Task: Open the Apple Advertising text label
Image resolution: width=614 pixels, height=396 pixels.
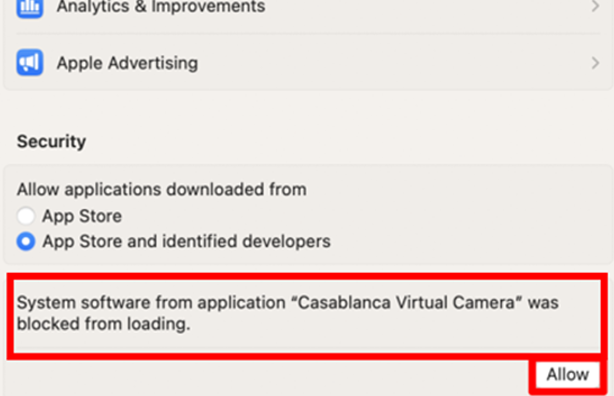Action: pyautogui.click(x=127, y=63)
